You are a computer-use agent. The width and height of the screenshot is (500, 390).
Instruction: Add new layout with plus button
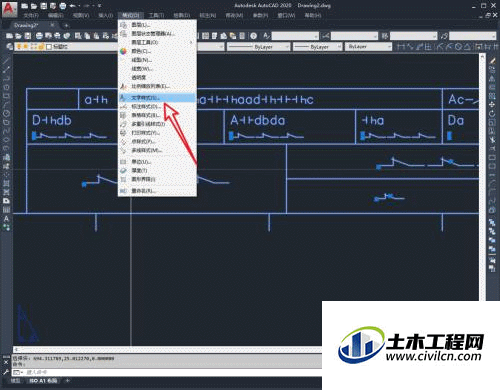point(68,381)
